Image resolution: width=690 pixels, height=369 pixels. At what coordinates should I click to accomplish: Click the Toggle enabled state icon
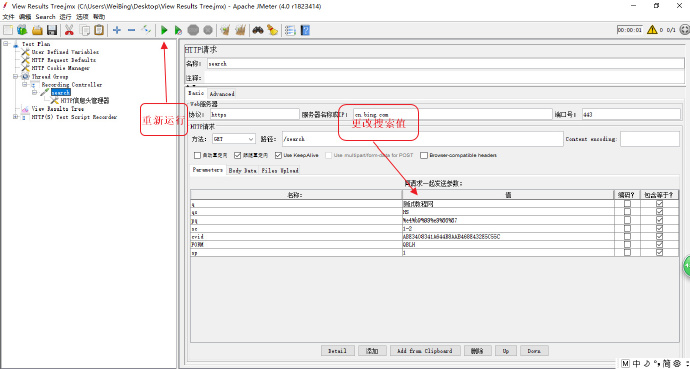tap(146, 30)
